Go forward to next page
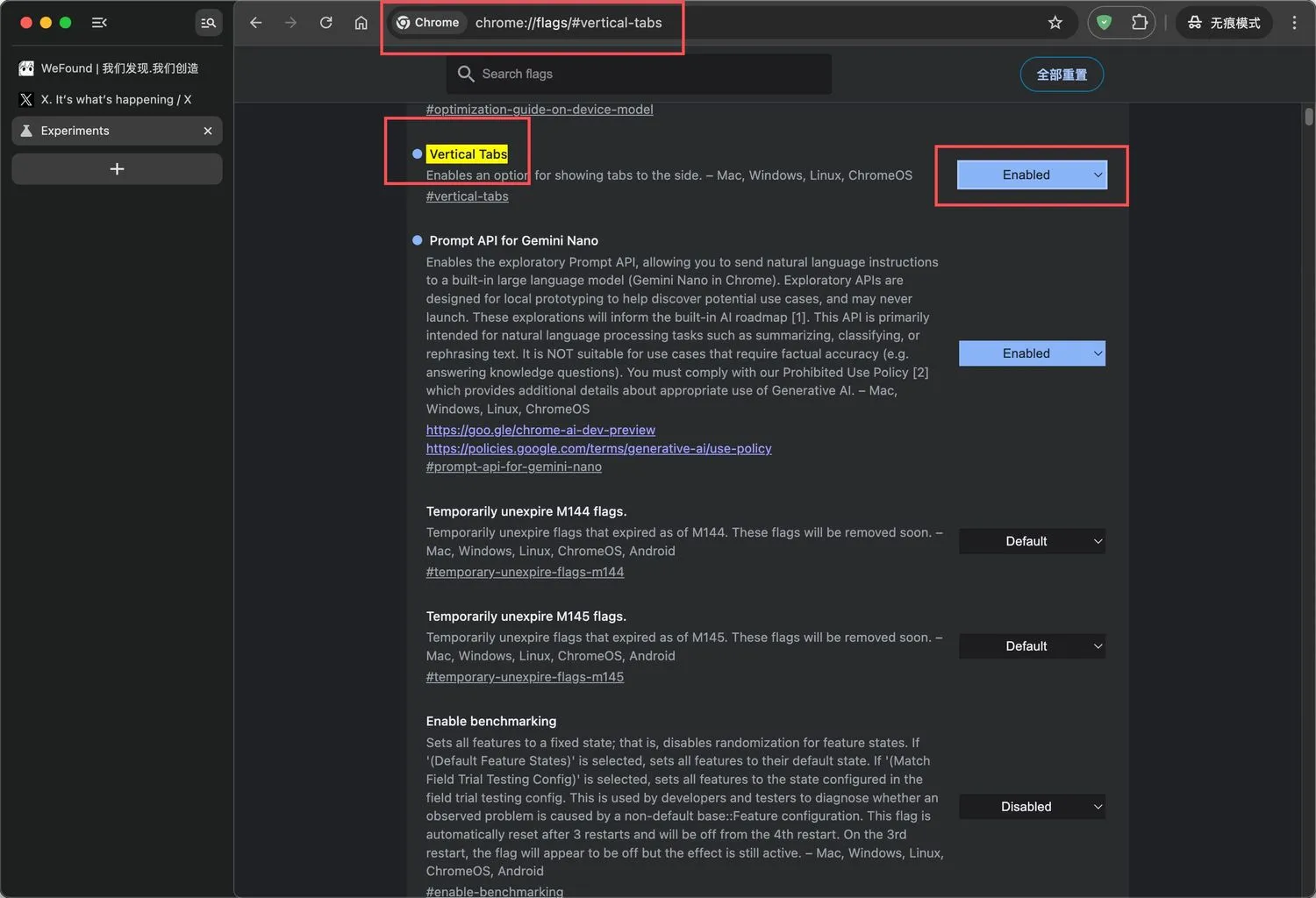Screen dimensions: 1316x898 [x=291, y=23]
